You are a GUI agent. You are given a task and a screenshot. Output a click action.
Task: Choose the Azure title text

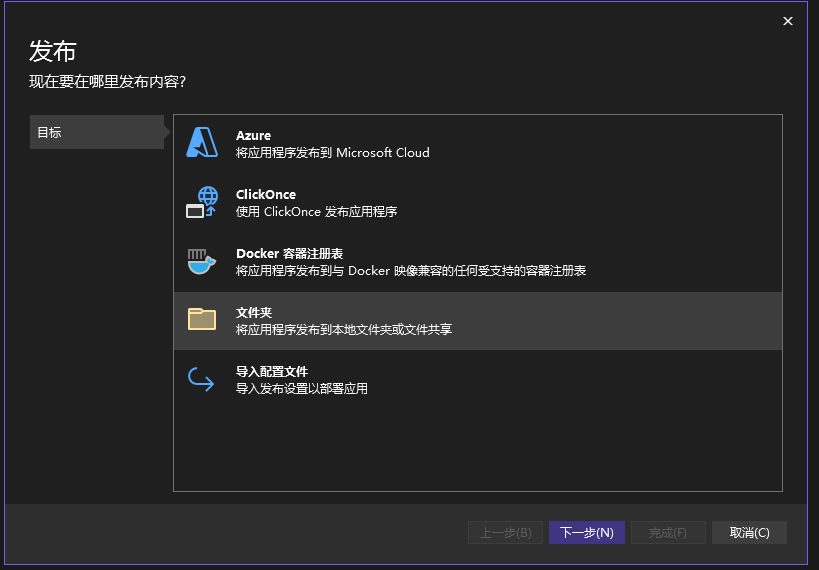pyautogui.click(x=253, y=135)
